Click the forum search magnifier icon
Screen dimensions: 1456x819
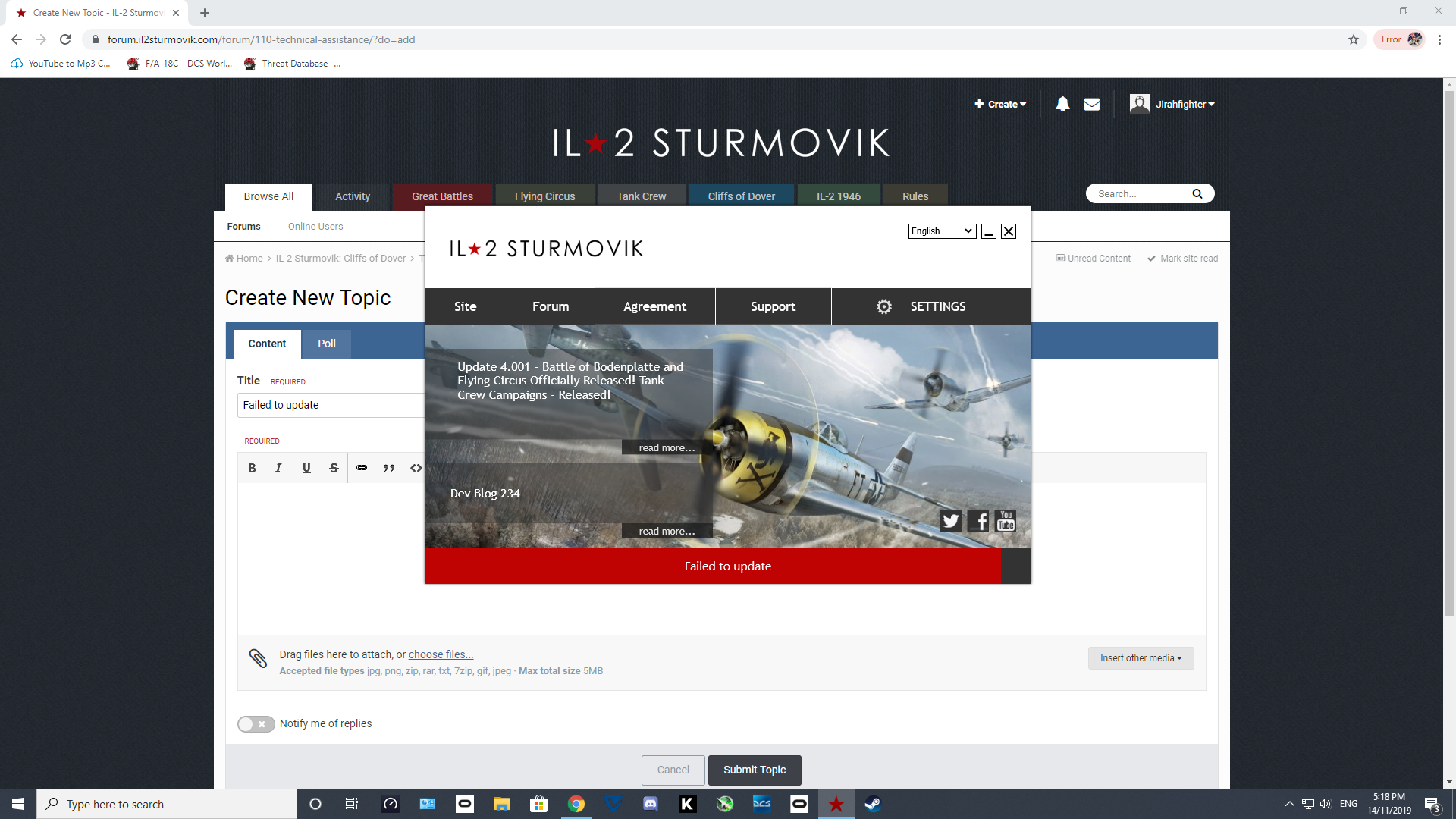click(1197, 194)
